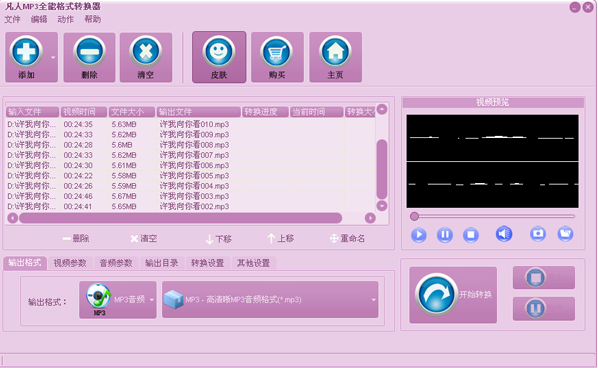Switch to the 音频参数 tab
This screenshot has height=368, width=598.
[x=116, y=263]
